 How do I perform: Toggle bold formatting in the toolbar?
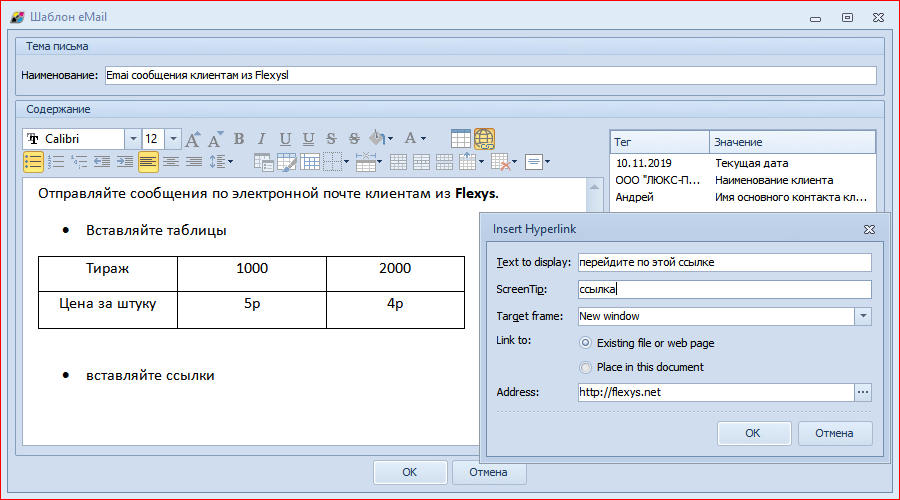click(239, 139)
